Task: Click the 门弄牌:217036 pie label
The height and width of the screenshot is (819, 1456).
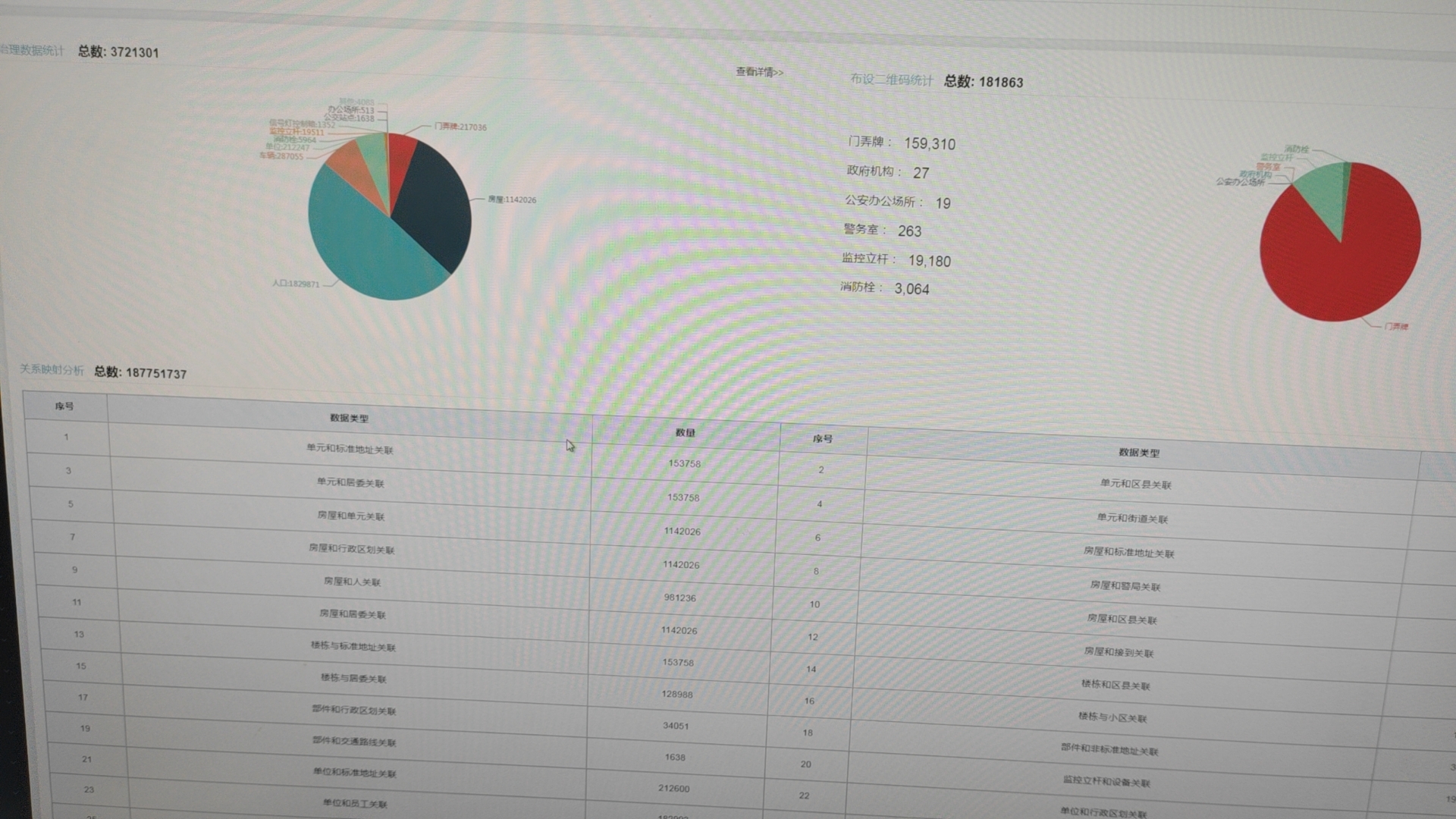Action: [x=460, y=127]
